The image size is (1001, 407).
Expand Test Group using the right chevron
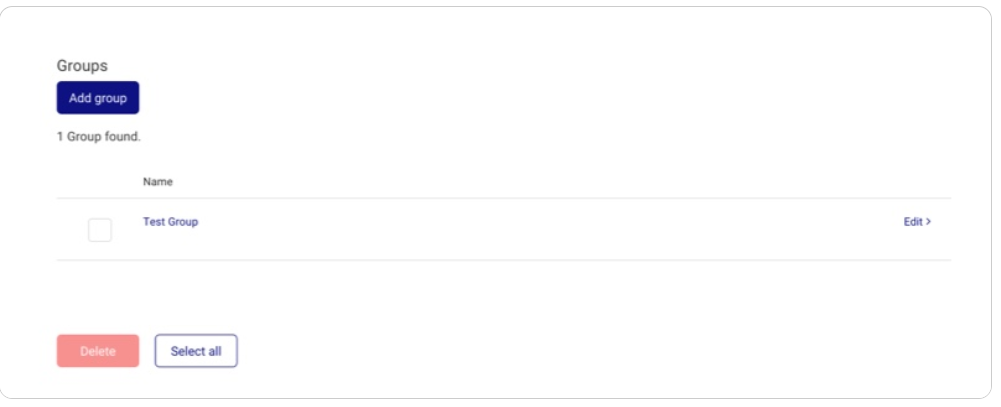pos(928,222)
